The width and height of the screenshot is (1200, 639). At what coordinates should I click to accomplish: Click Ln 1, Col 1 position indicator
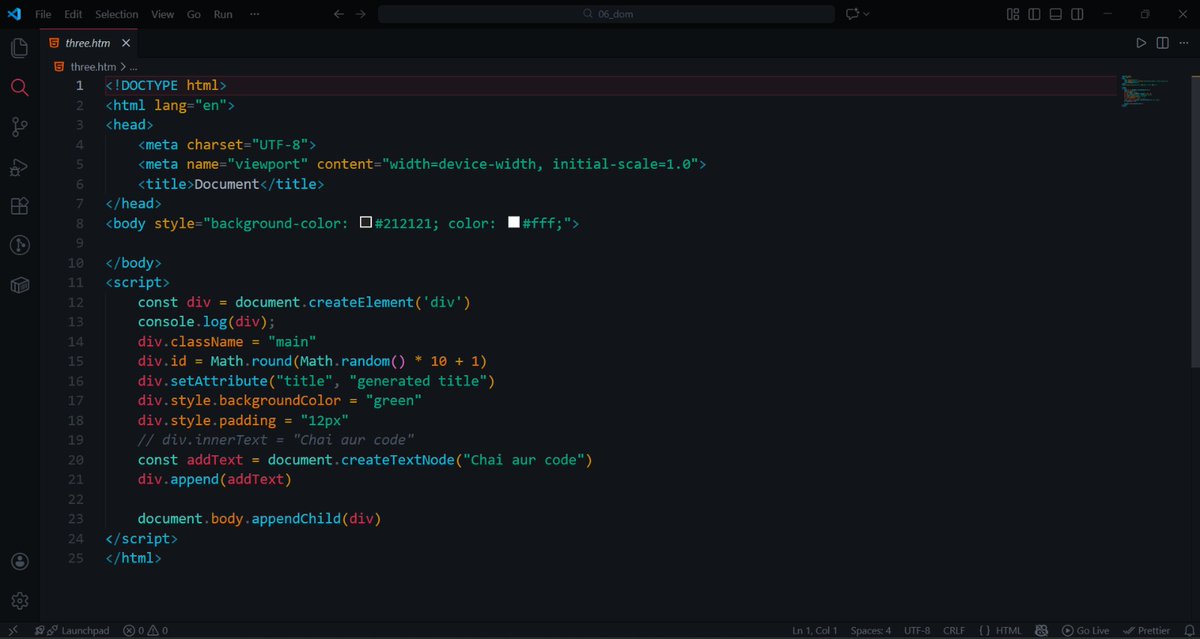pyautogui.click(x=815, y=631)
